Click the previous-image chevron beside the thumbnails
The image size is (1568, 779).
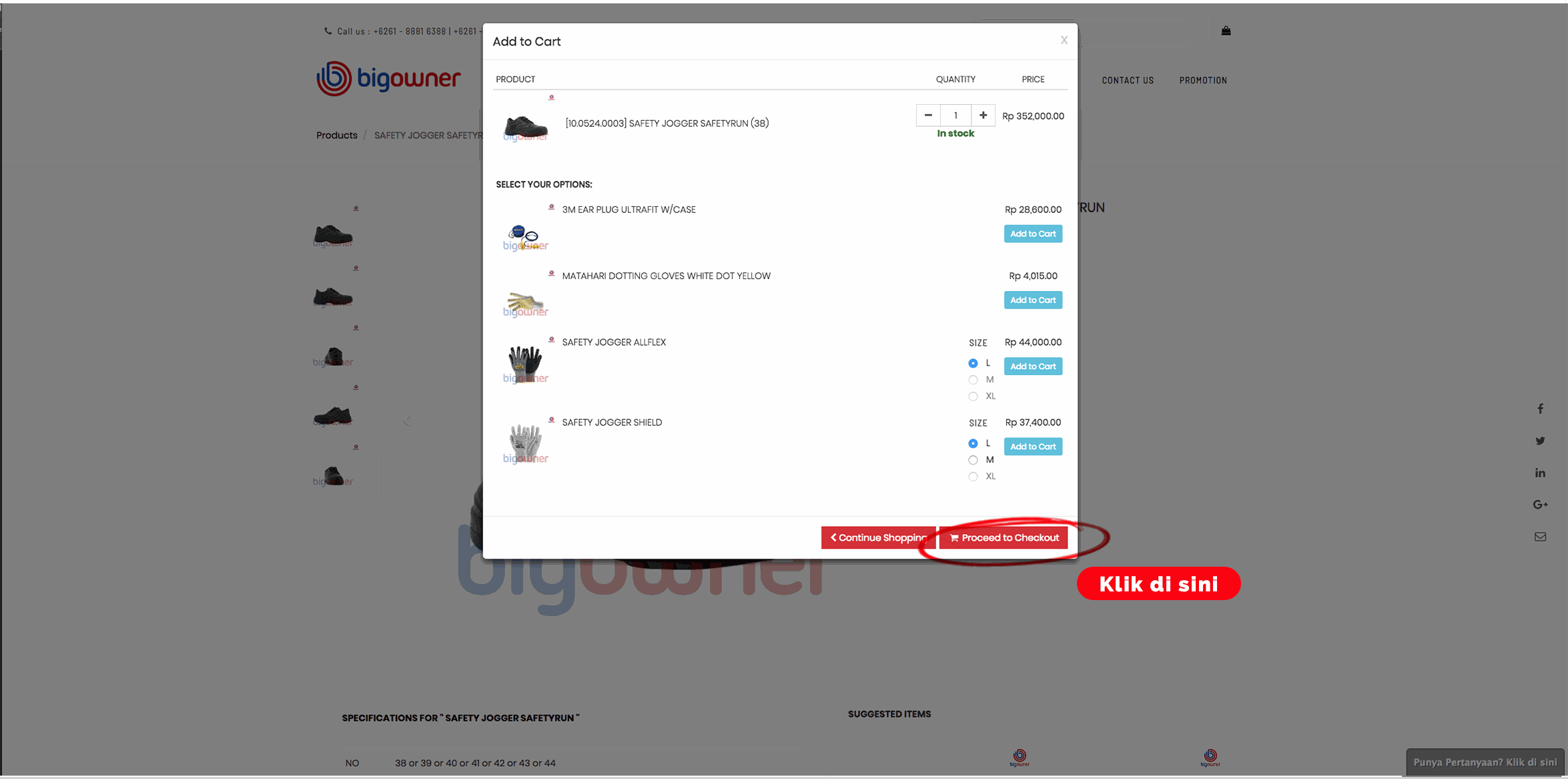pyautogui.click(x=406, y=421)
